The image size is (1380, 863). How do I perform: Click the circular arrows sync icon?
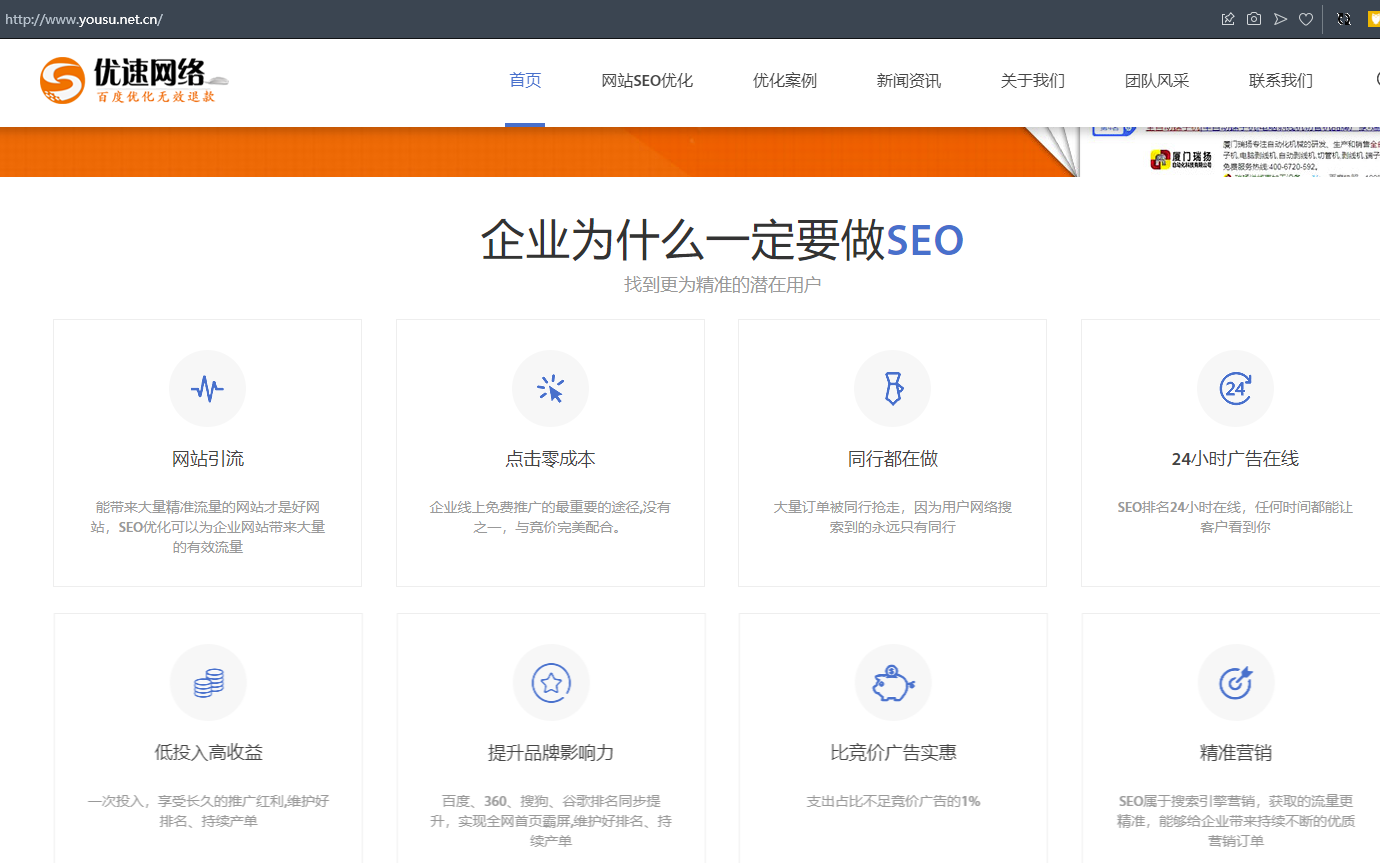coord(1344,19)
